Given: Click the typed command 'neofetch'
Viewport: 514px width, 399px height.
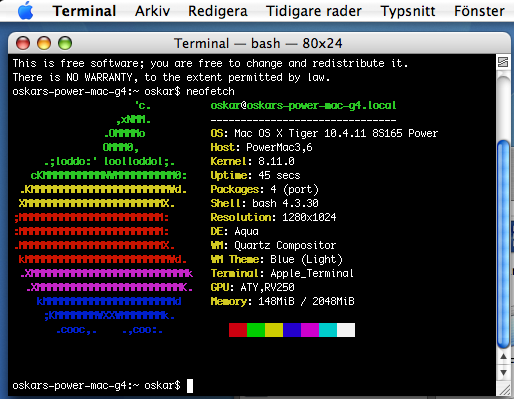Looking at the screenshot, I should tap(210, 92).
